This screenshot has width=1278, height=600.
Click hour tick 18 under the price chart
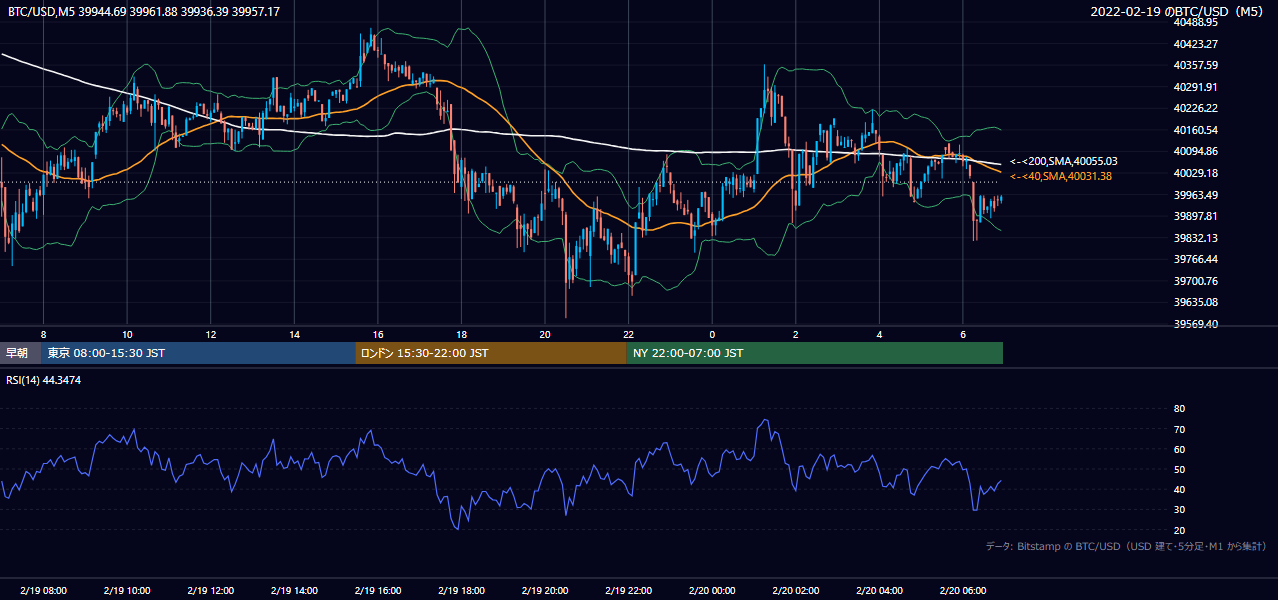461,334
